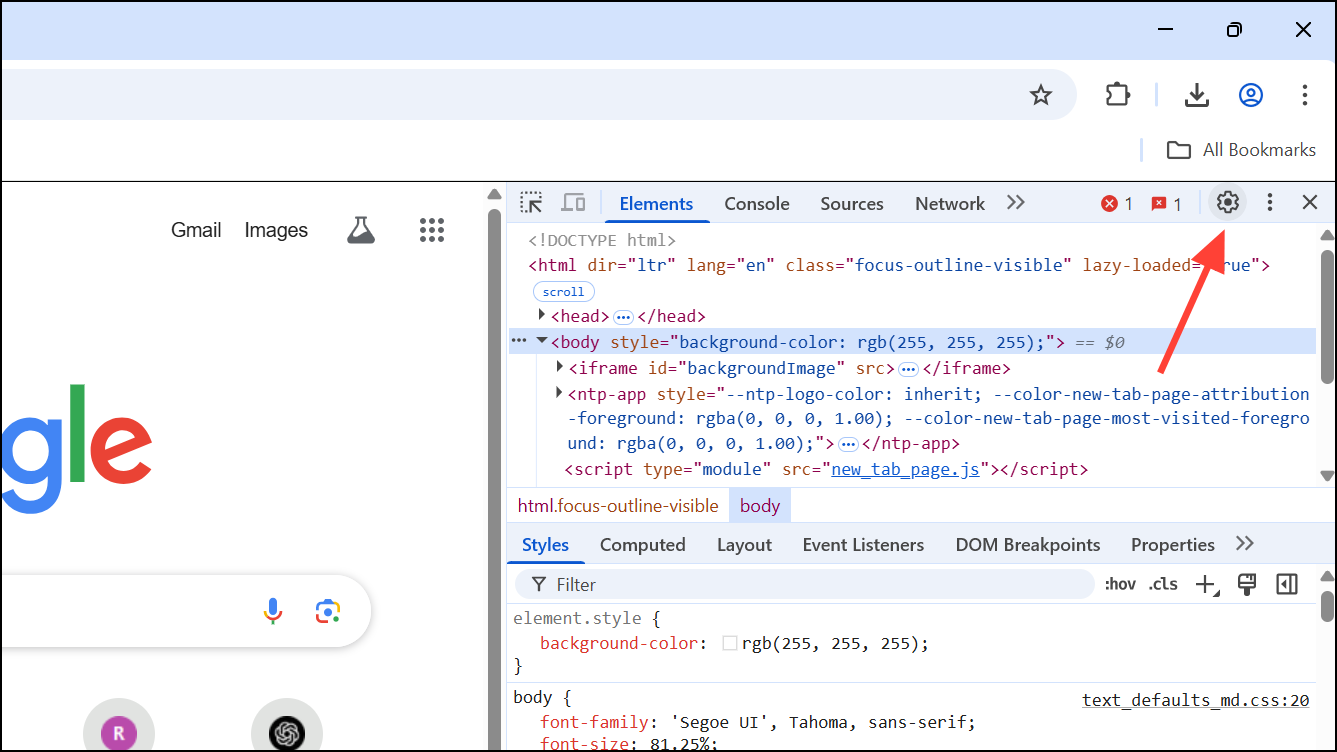
Task: Toggle the .cls class editor
Action: [1163, 584]
